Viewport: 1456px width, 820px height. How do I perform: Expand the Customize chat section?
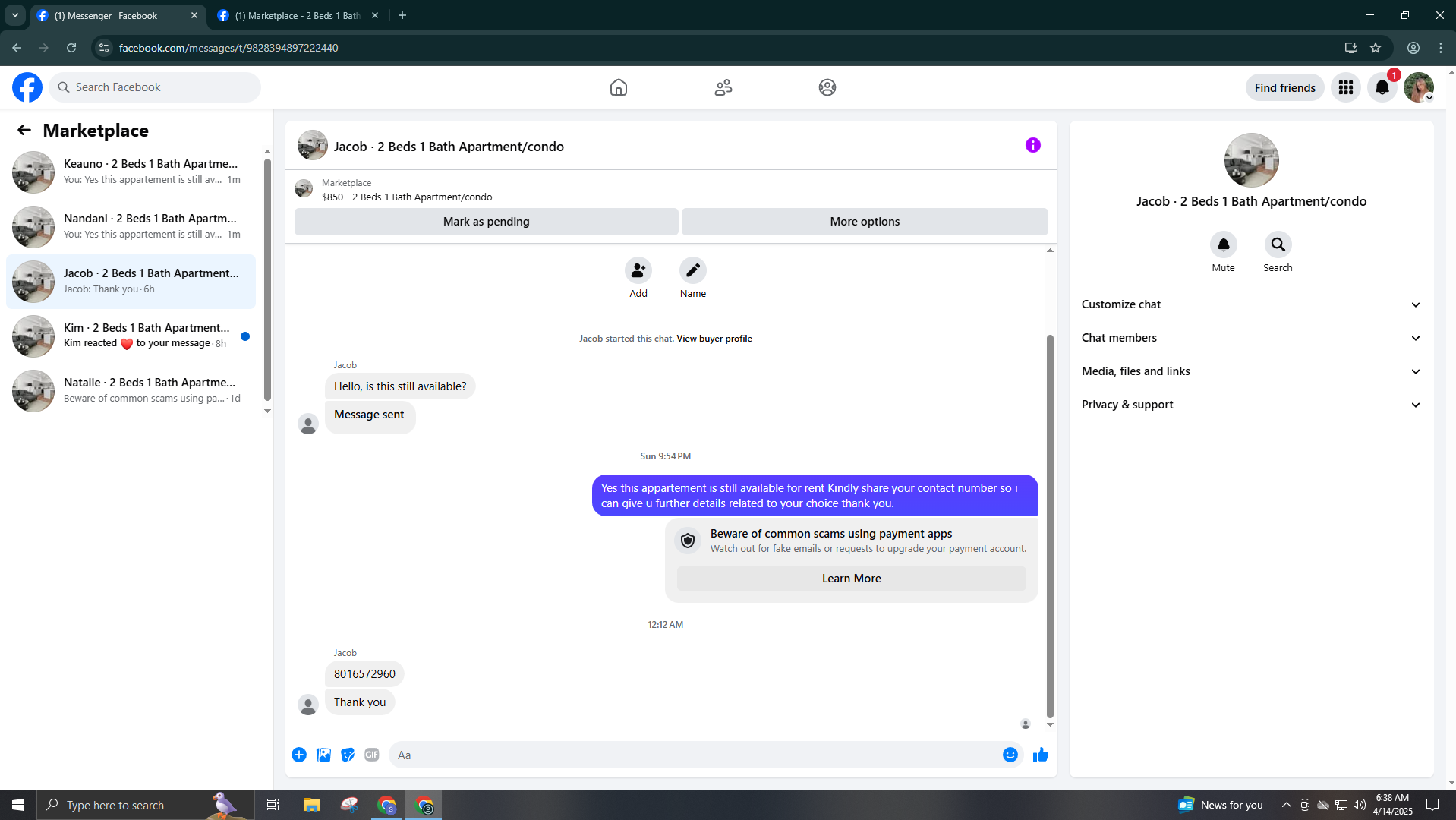[x=1251, y=304]
